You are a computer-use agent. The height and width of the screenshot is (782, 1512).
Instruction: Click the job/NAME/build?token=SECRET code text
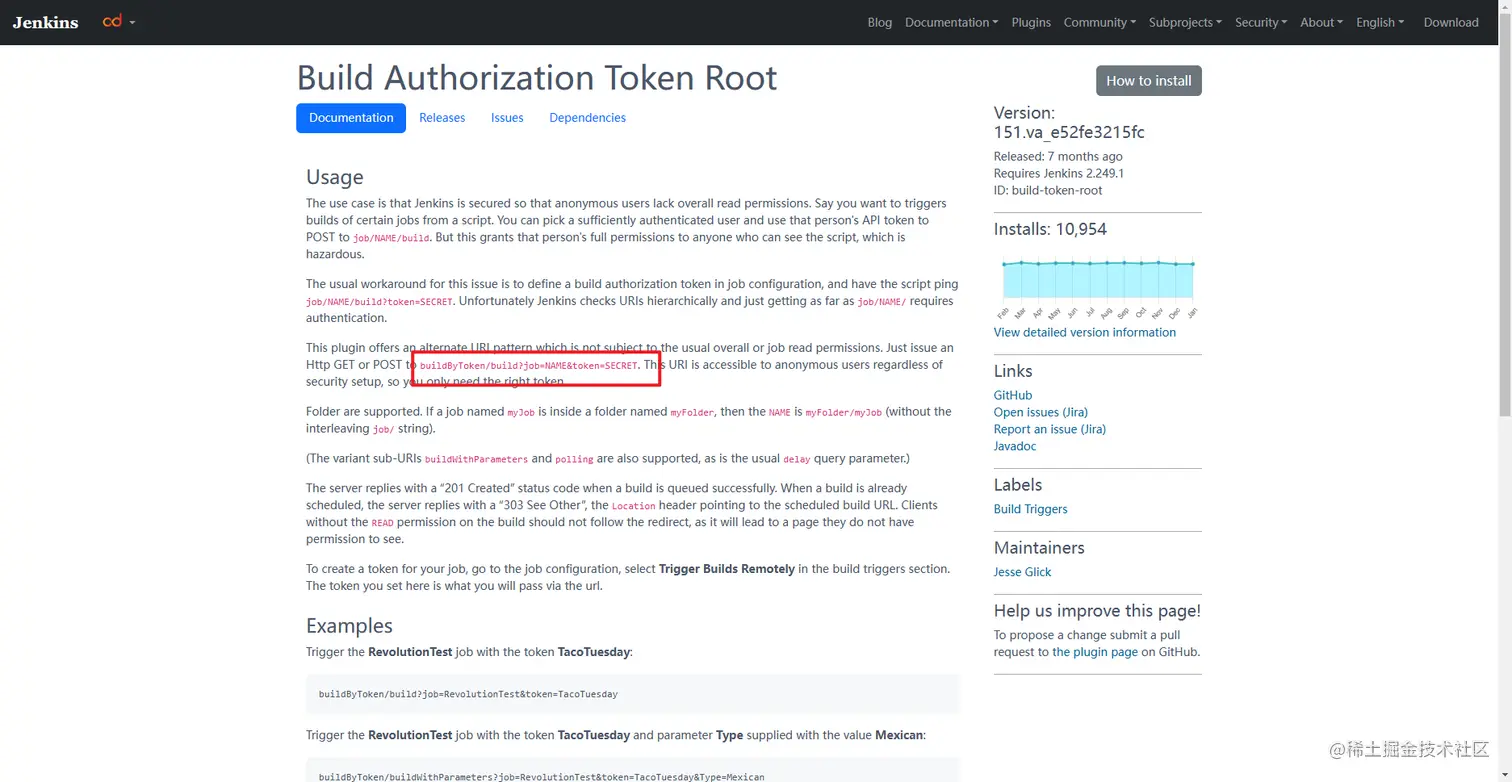click(x=379, y=302)
